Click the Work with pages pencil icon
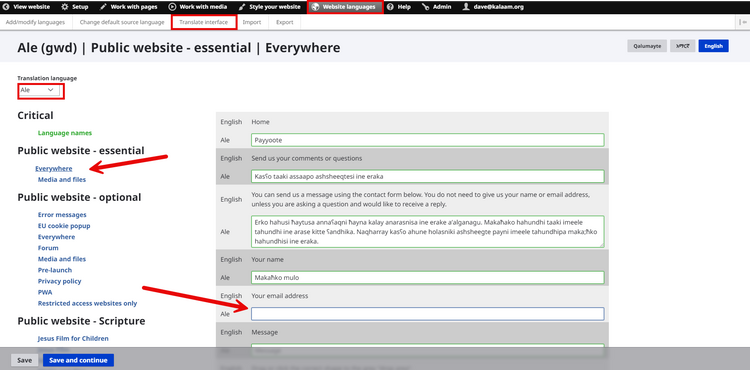 click(103, 7)
